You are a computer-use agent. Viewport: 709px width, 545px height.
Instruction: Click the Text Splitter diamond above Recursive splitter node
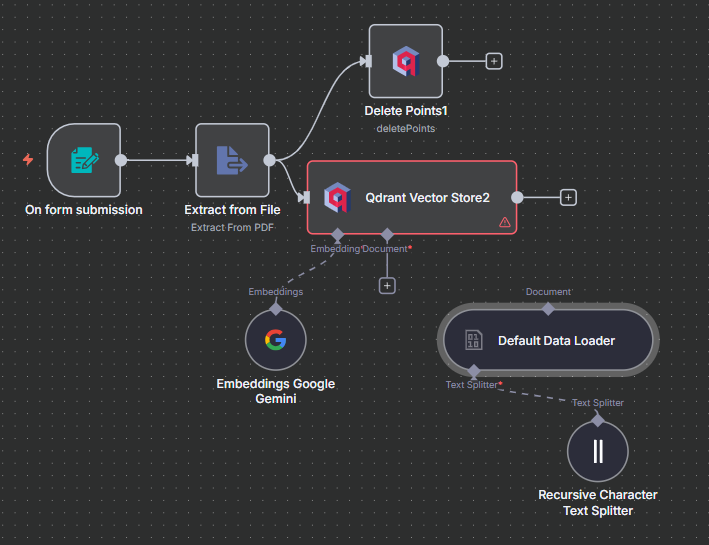click(598, 418)
